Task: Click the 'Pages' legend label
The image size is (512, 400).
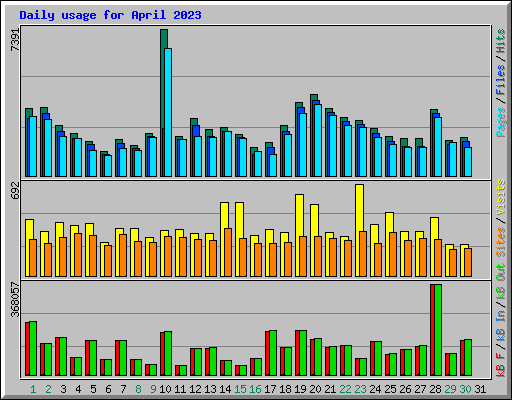Action: (500, 122)
